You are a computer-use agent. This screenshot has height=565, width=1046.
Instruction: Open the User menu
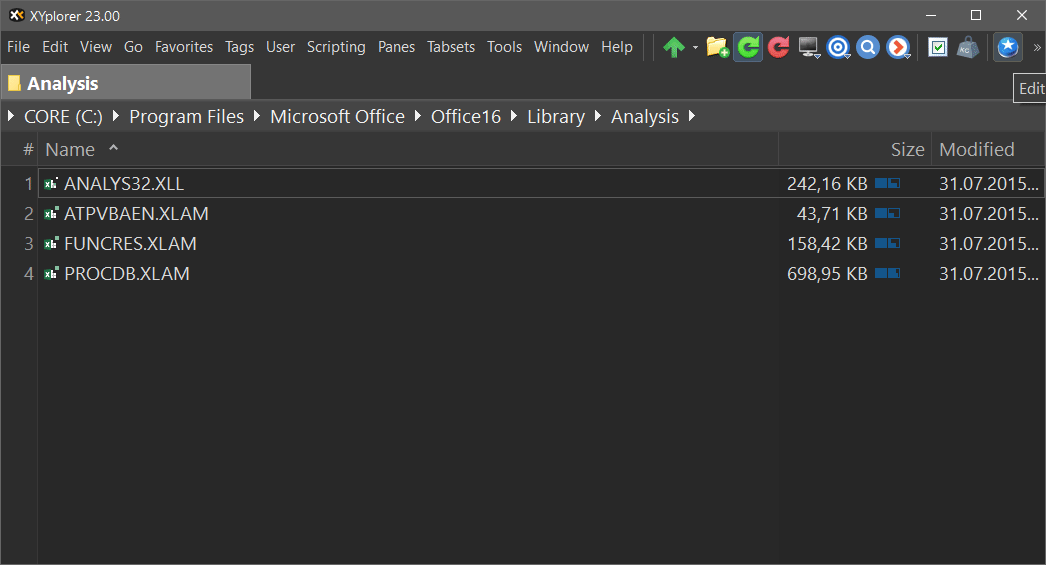coord(280,47)
